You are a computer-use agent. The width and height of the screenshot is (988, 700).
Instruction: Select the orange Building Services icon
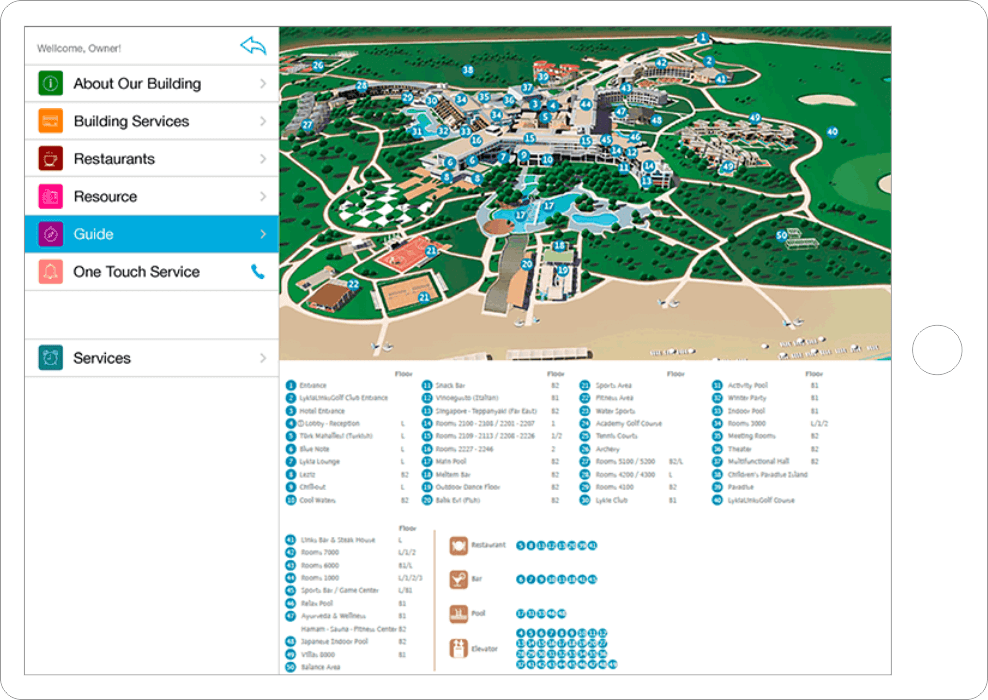[51, 121]
